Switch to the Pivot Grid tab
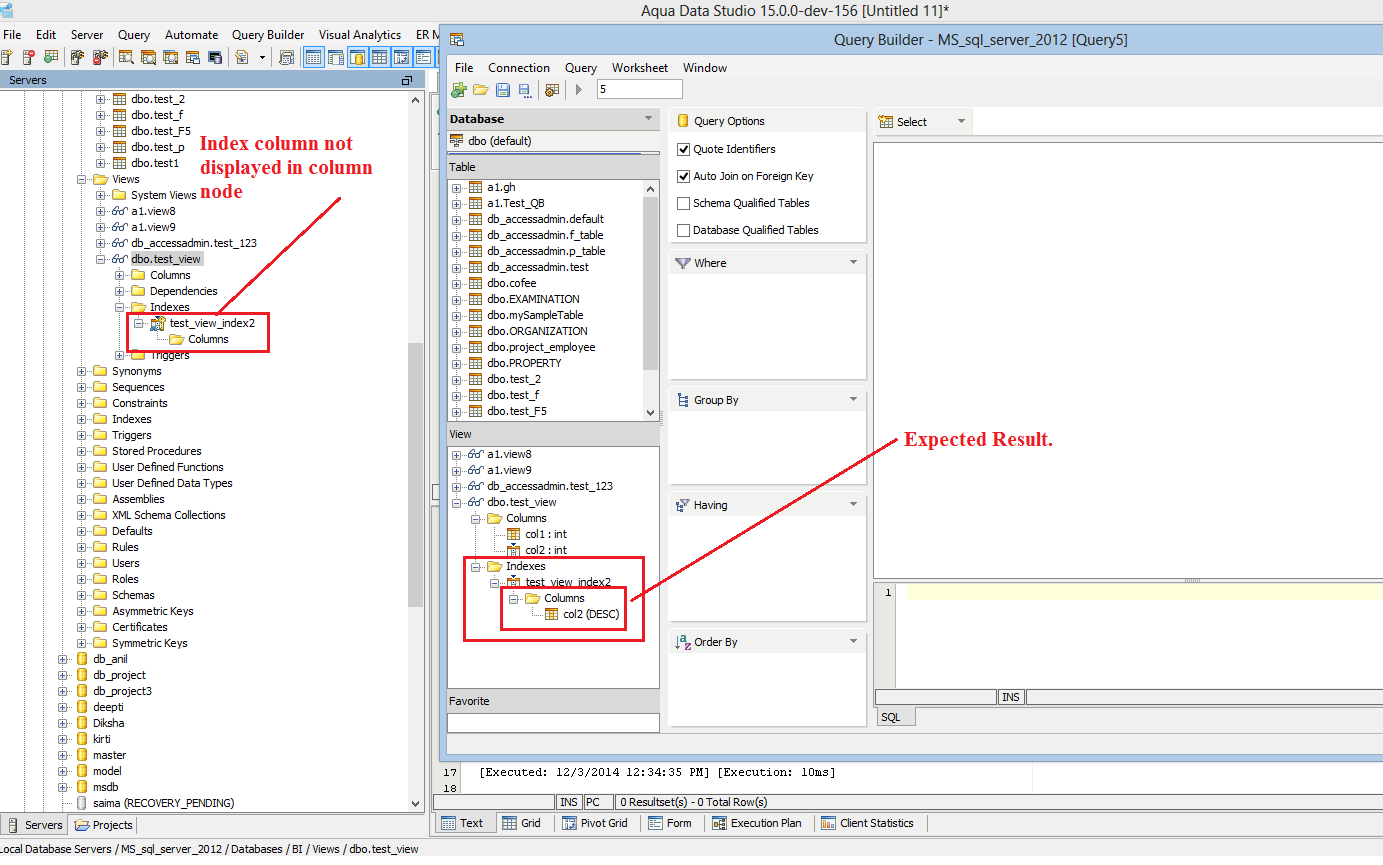 pos(596,823)
